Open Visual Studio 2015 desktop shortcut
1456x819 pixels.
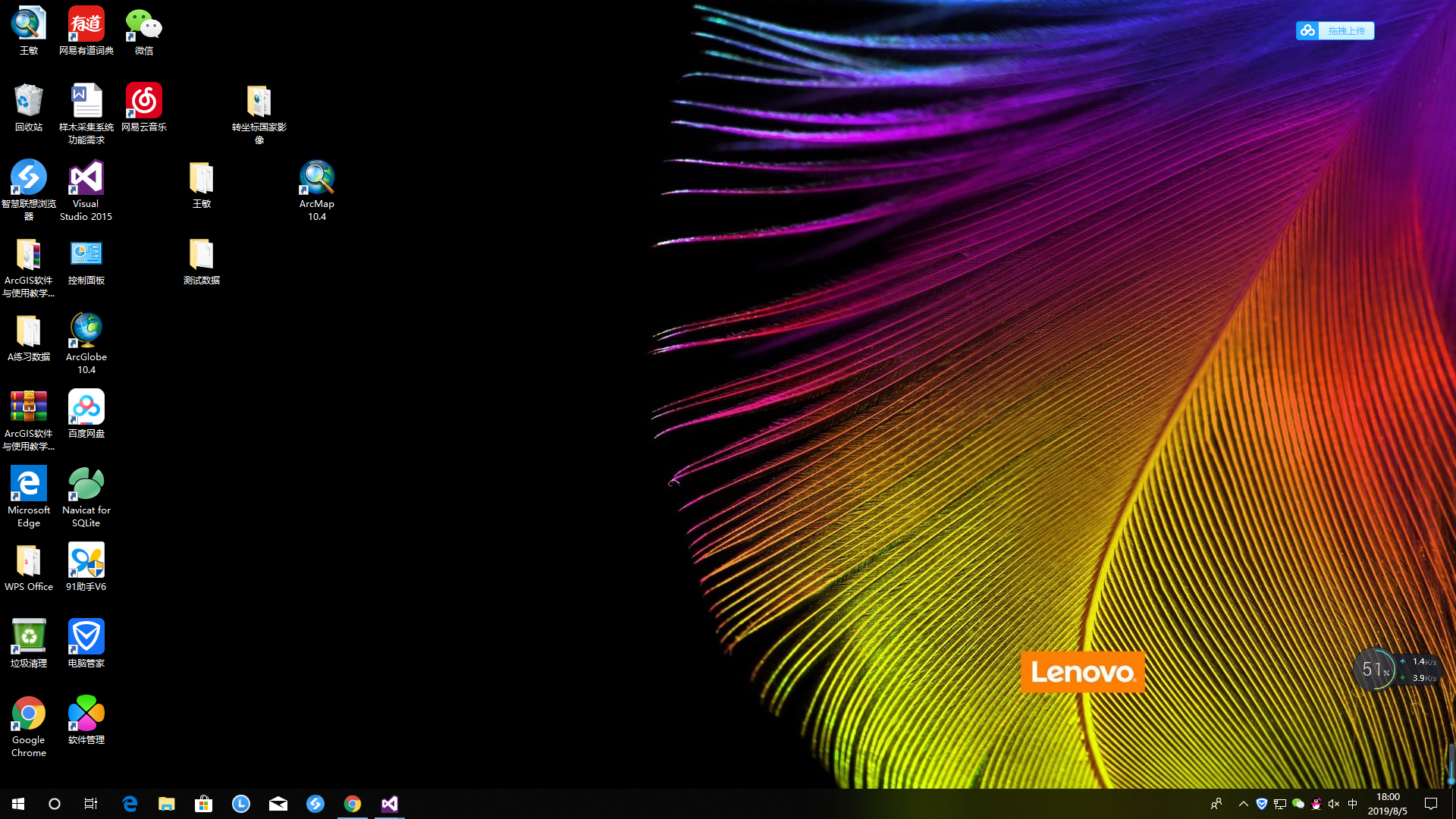click(86, 179)
